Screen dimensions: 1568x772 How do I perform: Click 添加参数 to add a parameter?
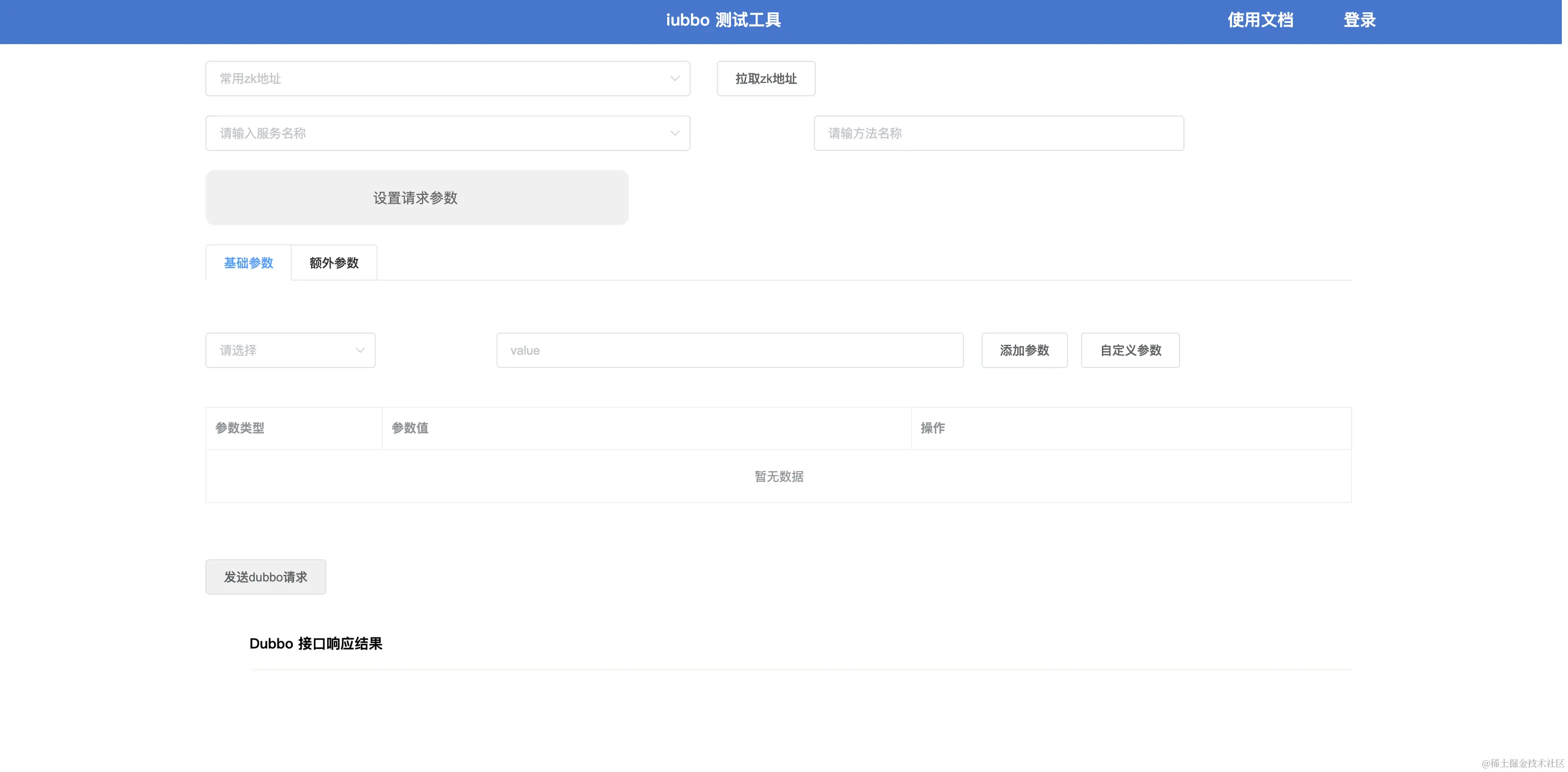(1024, 350)
